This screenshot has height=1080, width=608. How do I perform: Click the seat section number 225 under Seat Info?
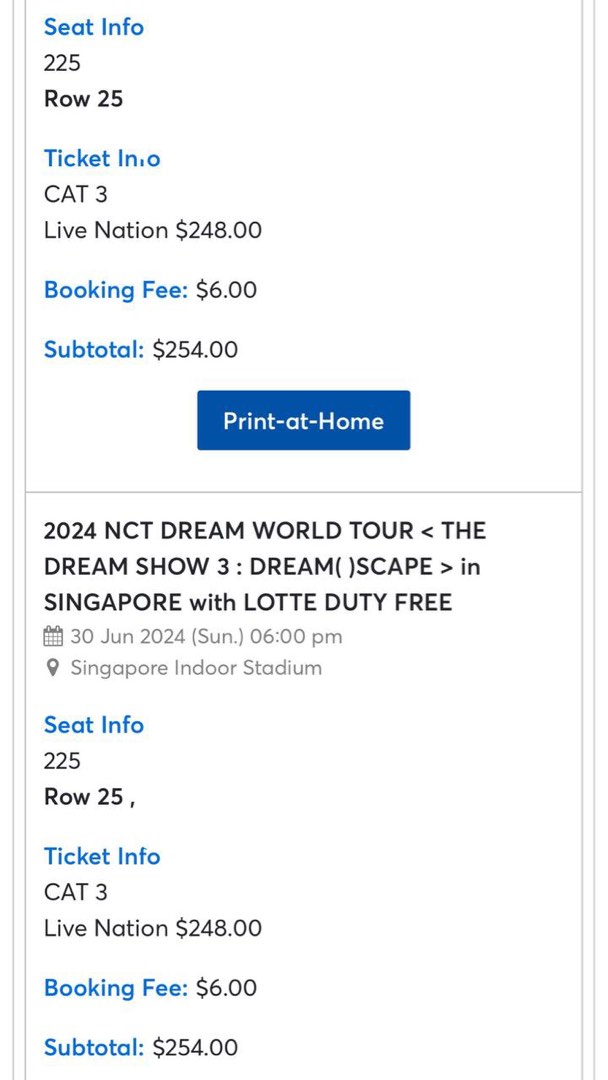pos(62,62)
